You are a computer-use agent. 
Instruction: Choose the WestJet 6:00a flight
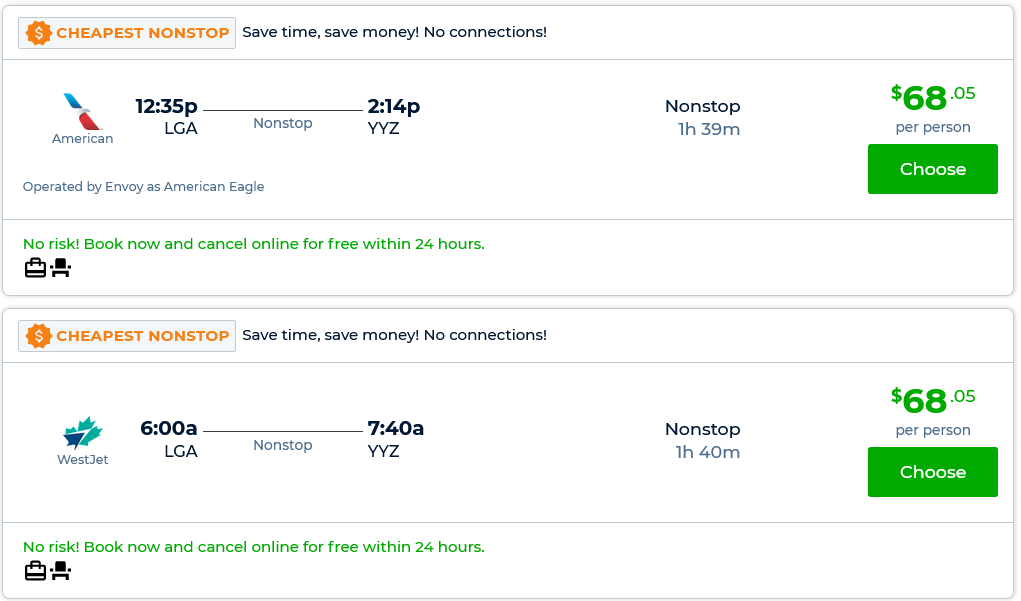click(932, 472)
